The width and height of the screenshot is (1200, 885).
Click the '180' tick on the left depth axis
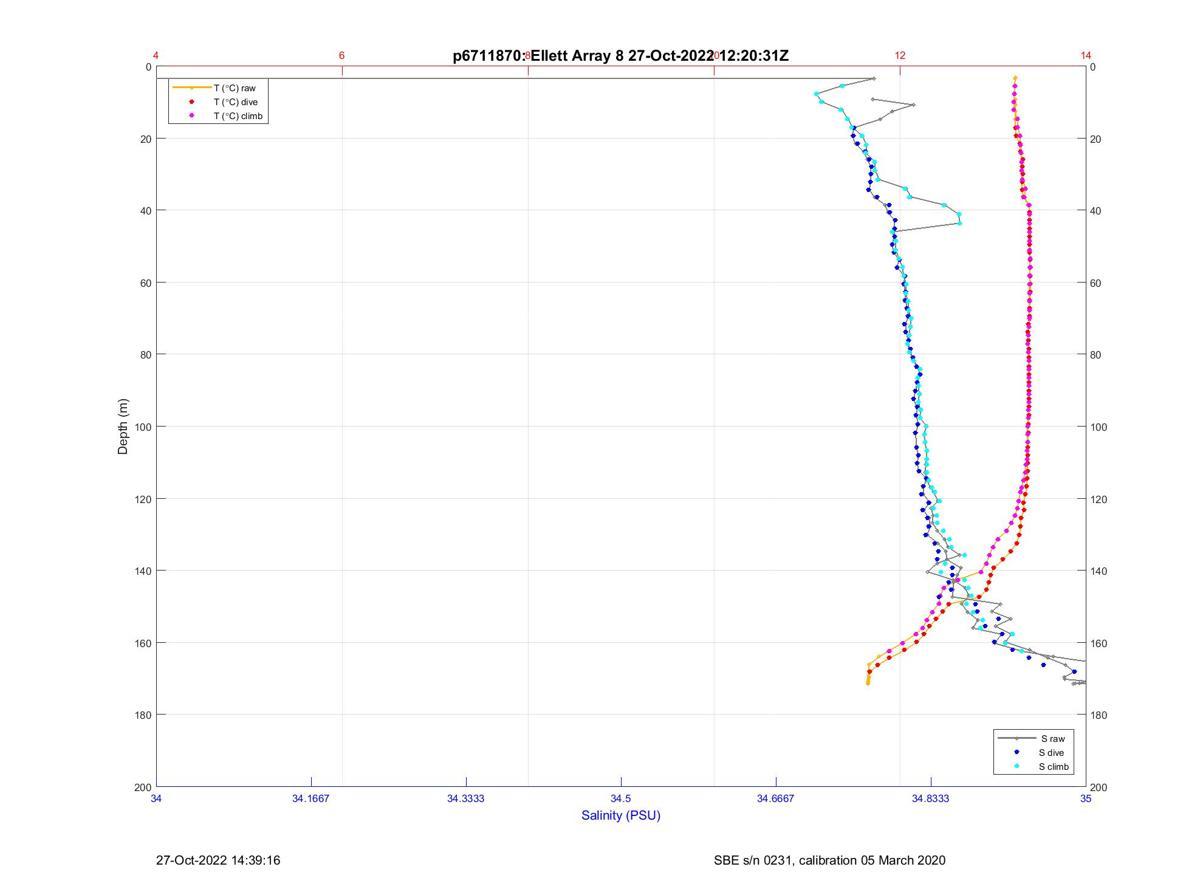[x=141, y=715]
